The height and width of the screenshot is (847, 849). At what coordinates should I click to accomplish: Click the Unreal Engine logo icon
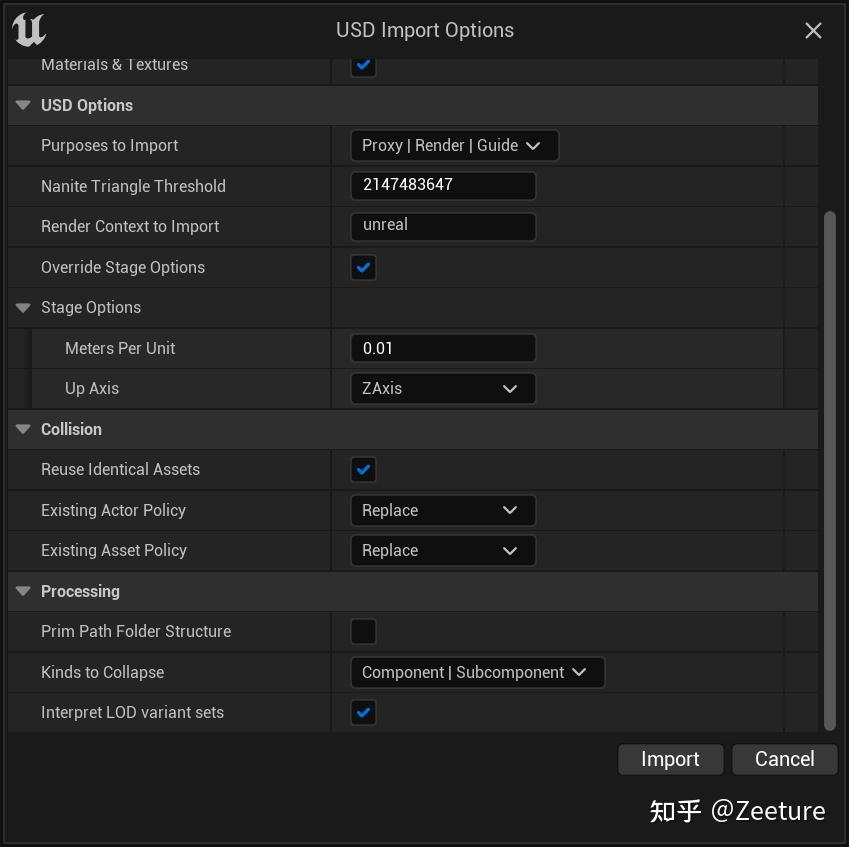pos(29,30)
